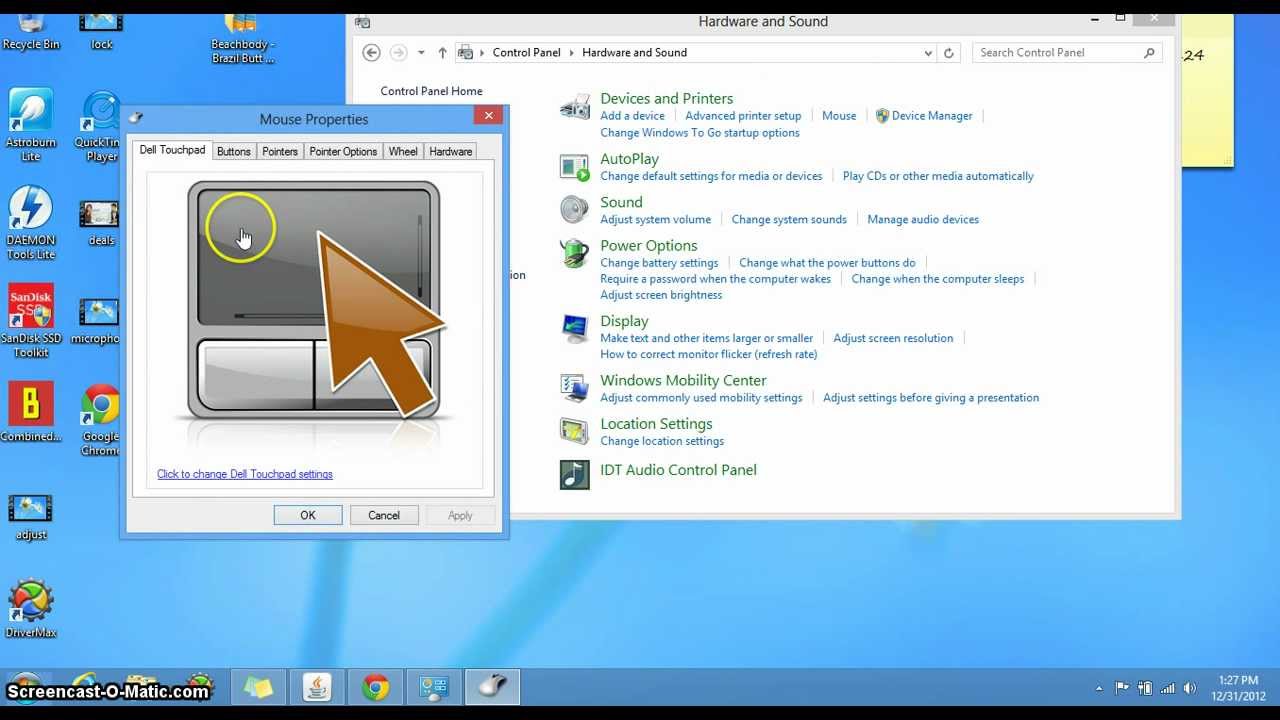Switch to the Hardware tab
Screen dimensions: 1280x720
tap(451, 151)
